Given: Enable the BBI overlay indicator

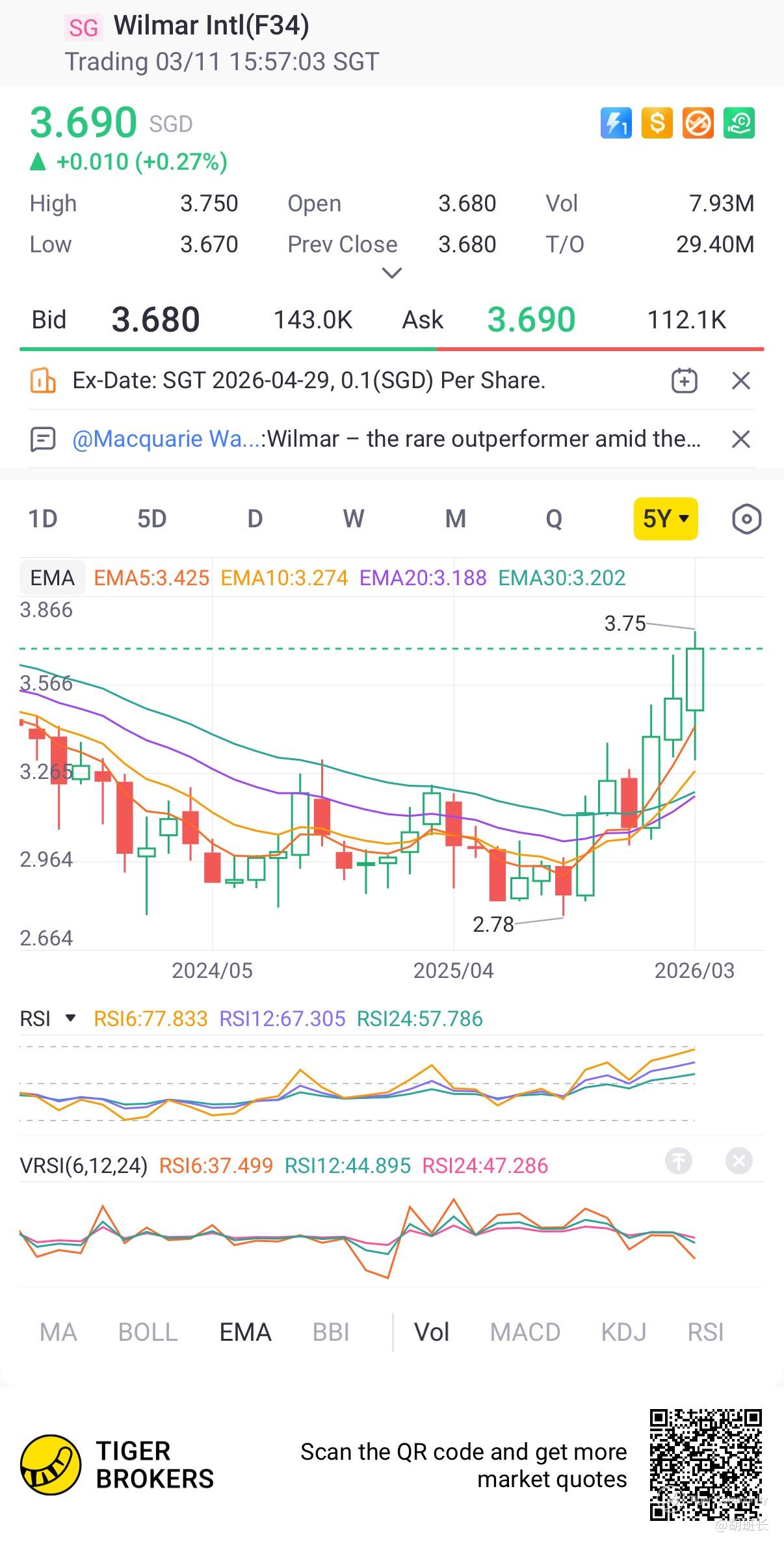Looking at the screenshot, I should click(x=331, y=1332).
